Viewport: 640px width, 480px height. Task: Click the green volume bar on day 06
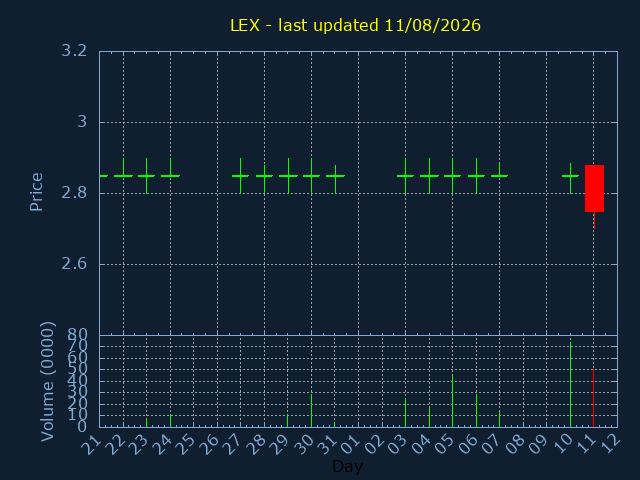[x=476, y=411]
